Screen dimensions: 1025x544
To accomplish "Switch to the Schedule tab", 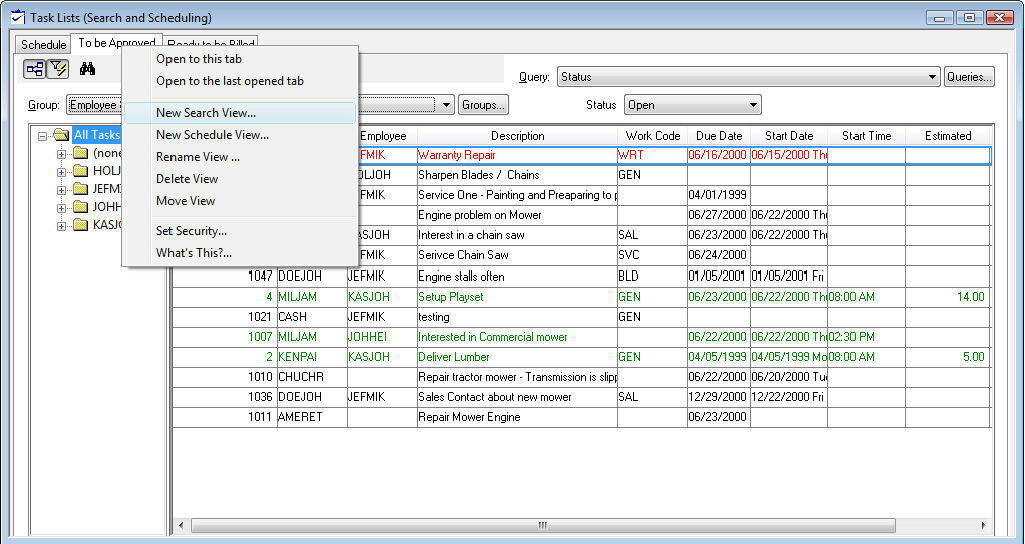I will [x=44, y=45].
